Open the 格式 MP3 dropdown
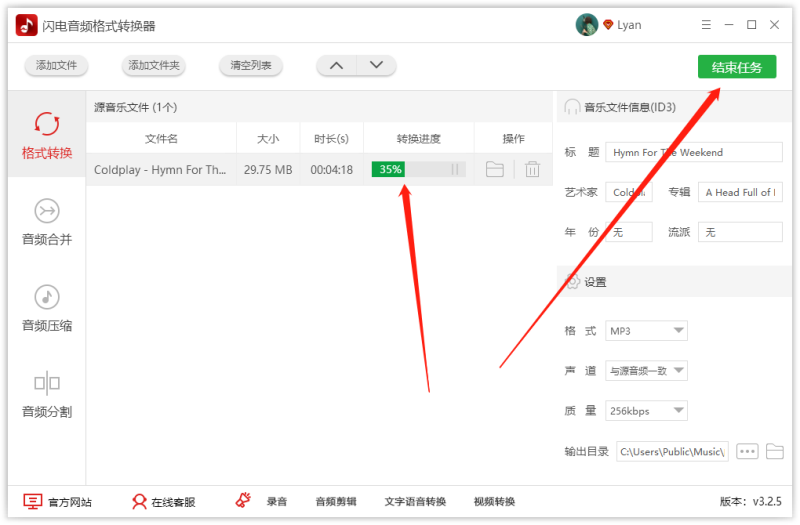800x525 pixels. pos(646,331)
